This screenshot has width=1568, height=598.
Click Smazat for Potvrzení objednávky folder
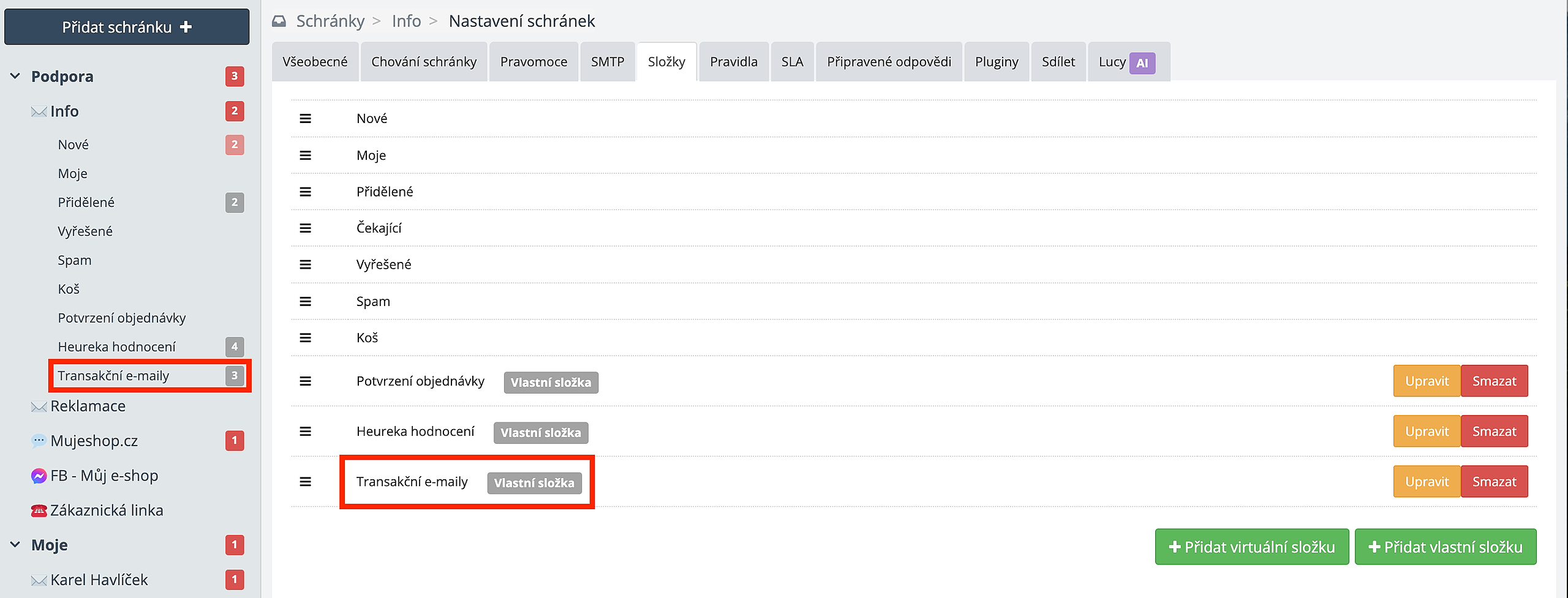click(1494, 381)
